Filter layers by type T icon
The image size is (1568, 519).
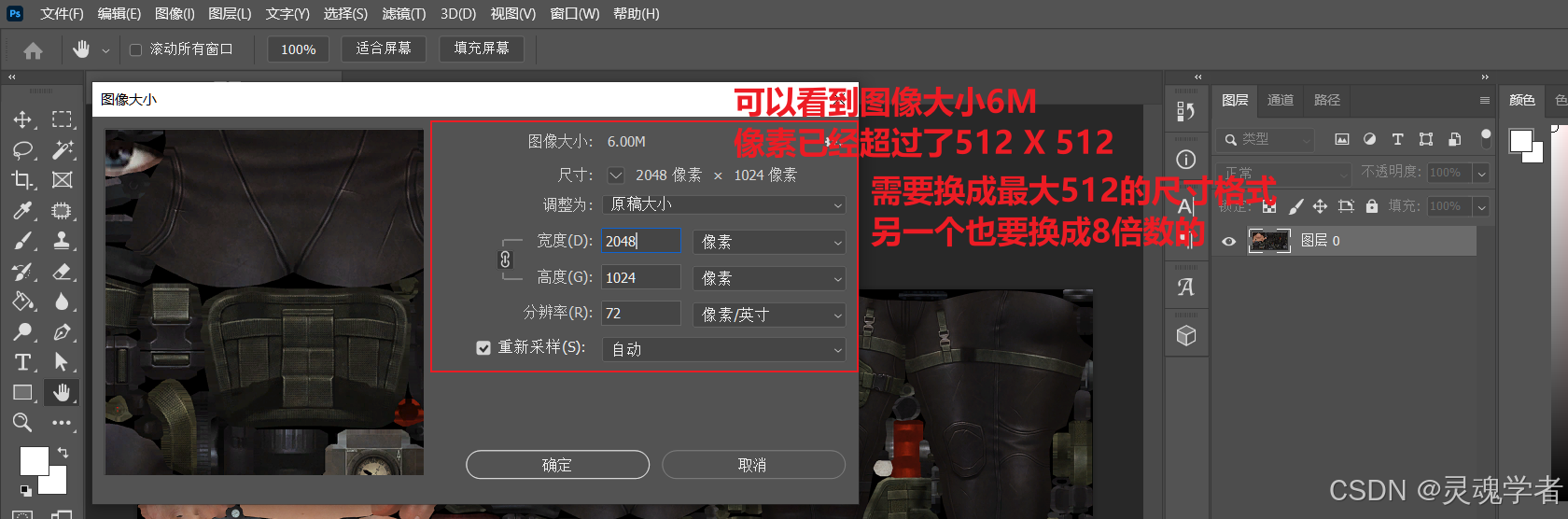coord(1397,139)
